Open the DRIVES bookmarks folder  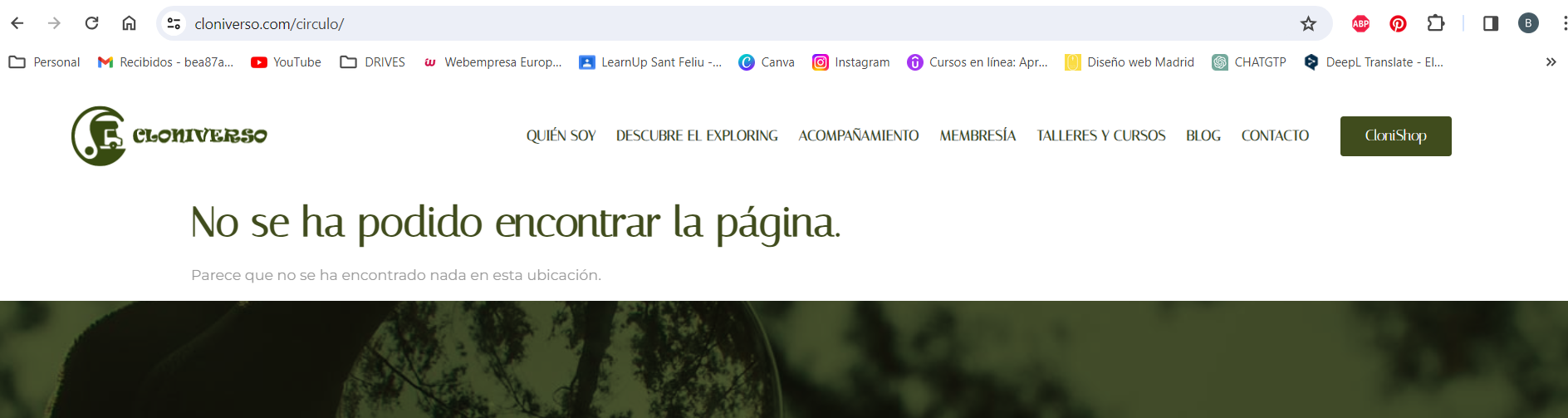[373, 62]
